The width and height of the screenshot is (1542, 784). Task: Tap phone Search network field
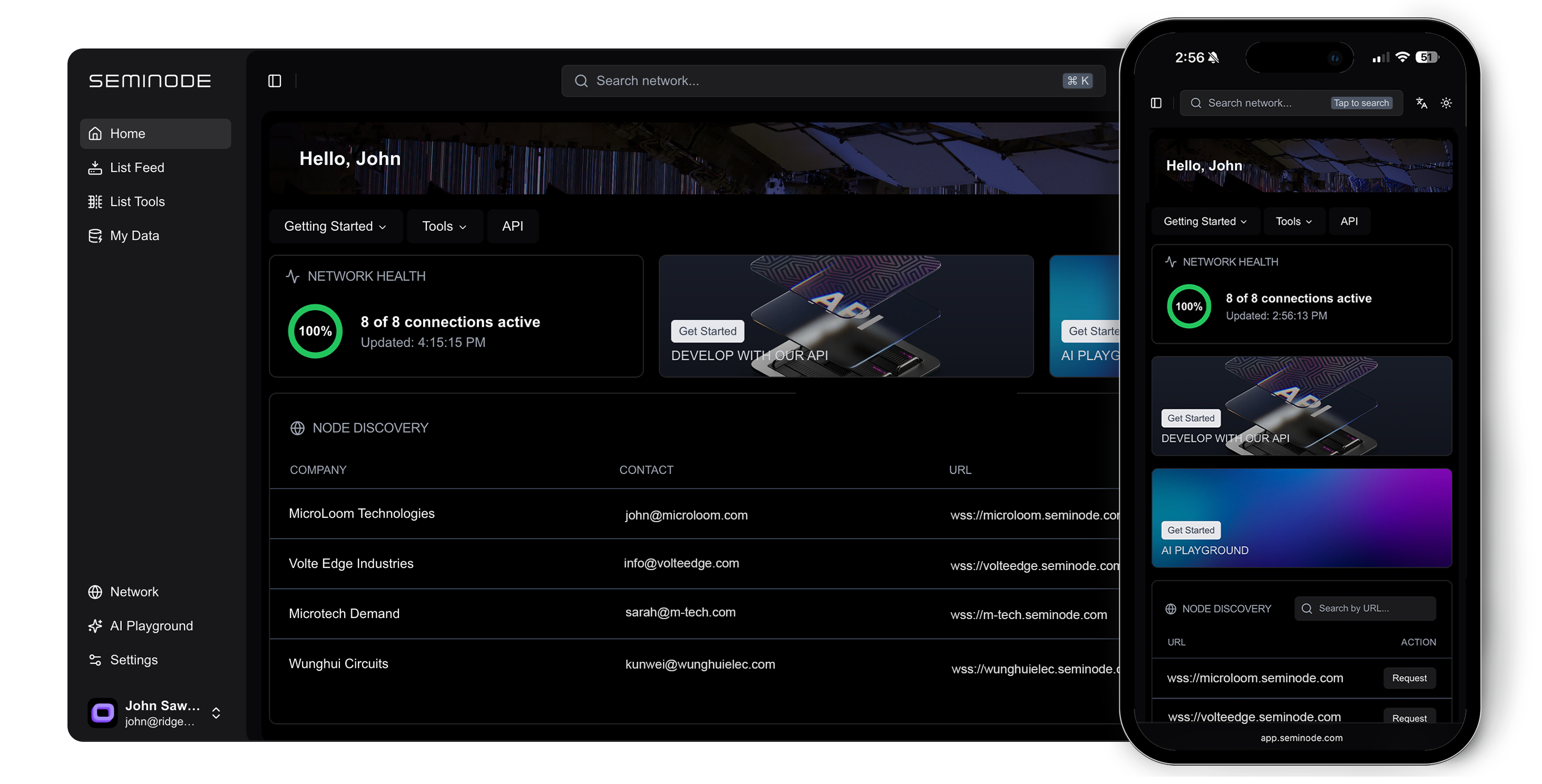1291,103
